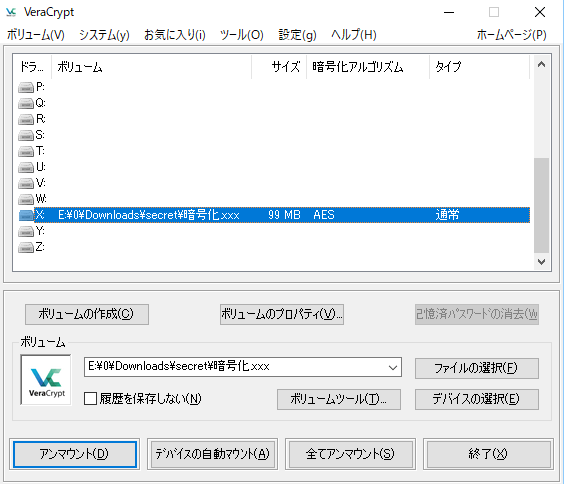Viewport: 564px width, 484px height.
Task: Select mounted volume path in X: row
Action: pyautogui.click(x=149, y=215)
